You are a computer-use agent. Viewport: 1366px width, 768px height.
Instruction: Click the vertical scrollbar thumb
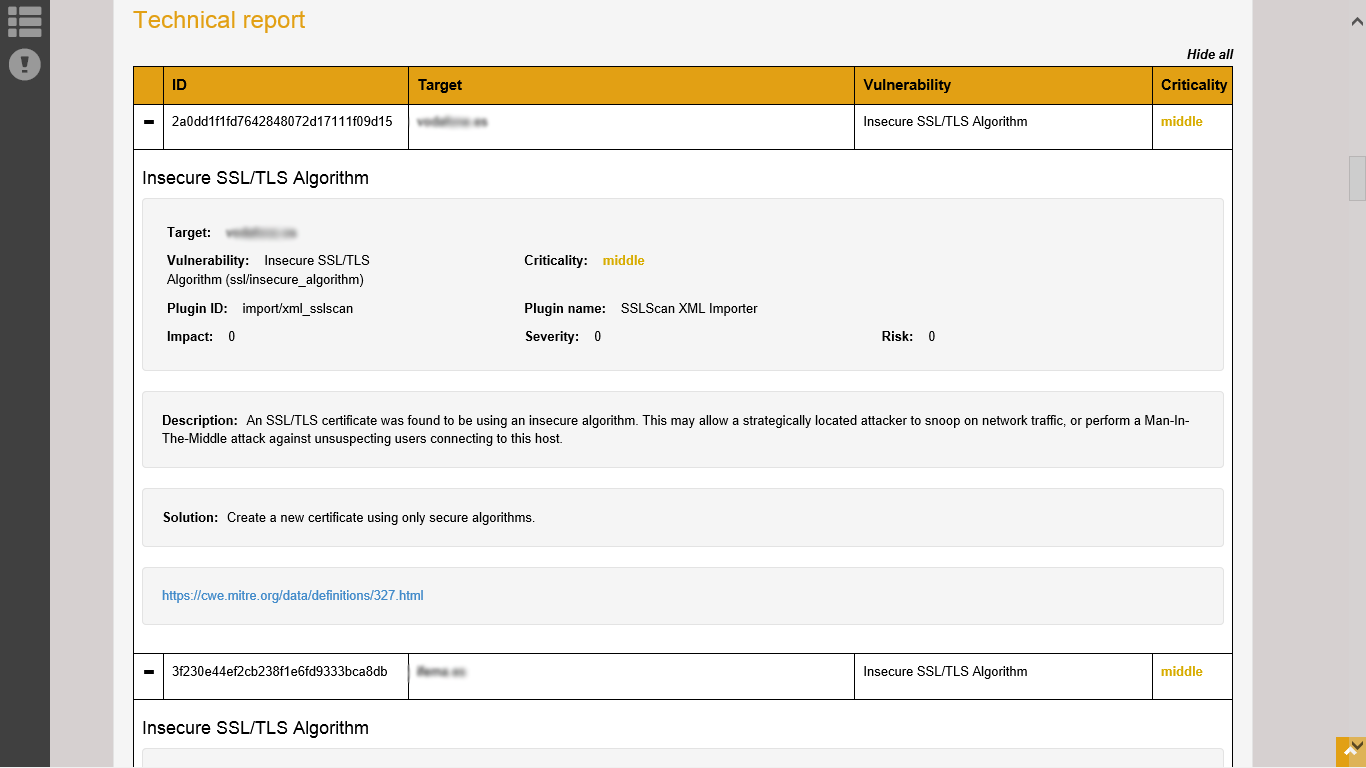(x=1357, y=178)
